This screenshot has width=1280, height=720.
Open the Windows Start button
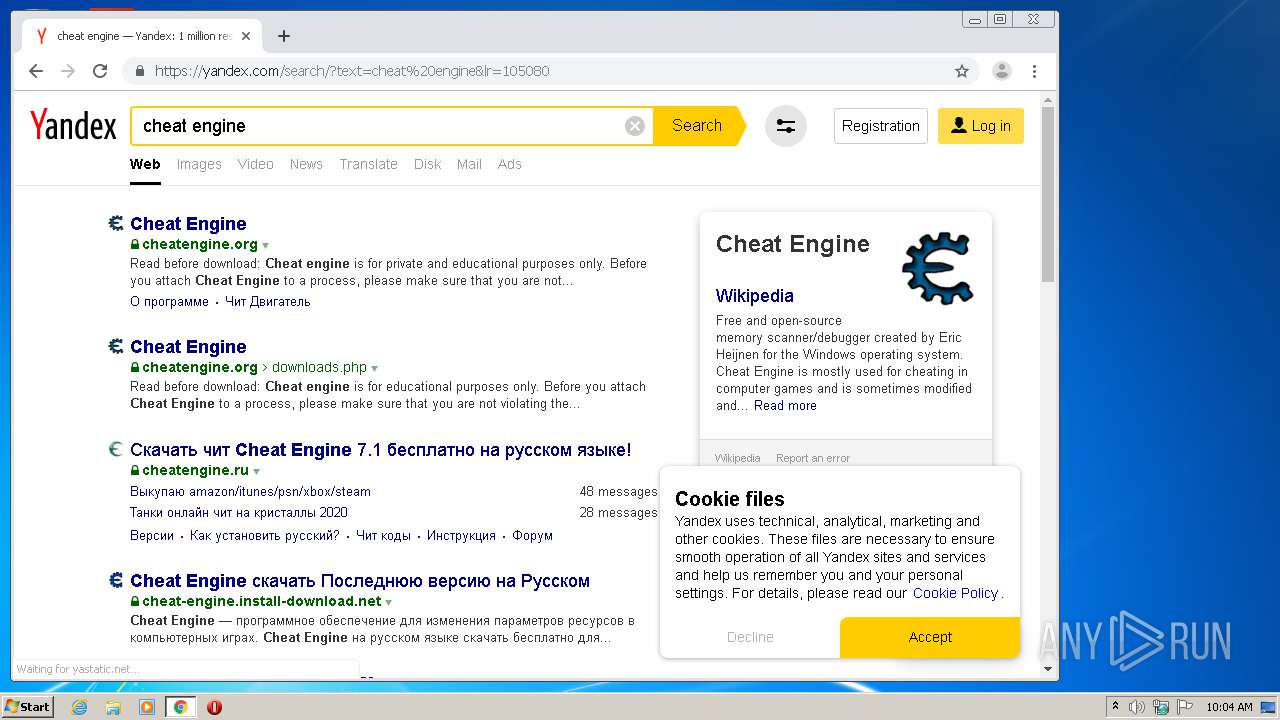click(x=27, y=706)
